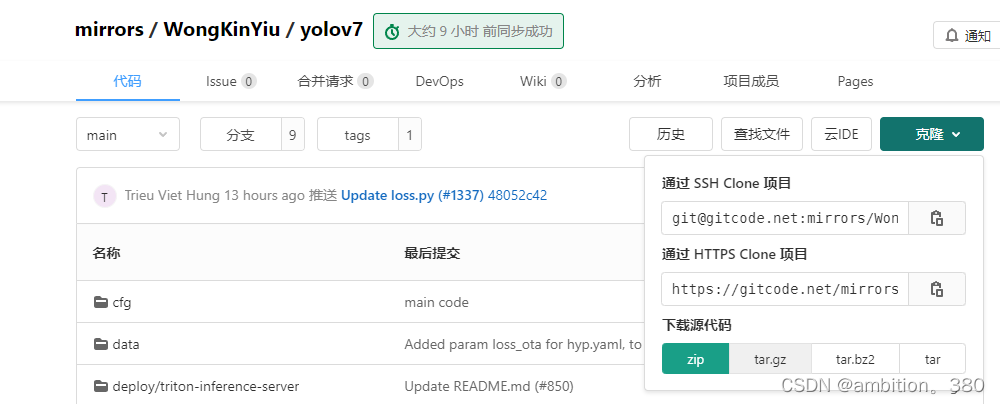The height and width of the screenshot is (404, 1000).
Task: Copy the HTTPS clone URL
Action: (x=936, y=289)
